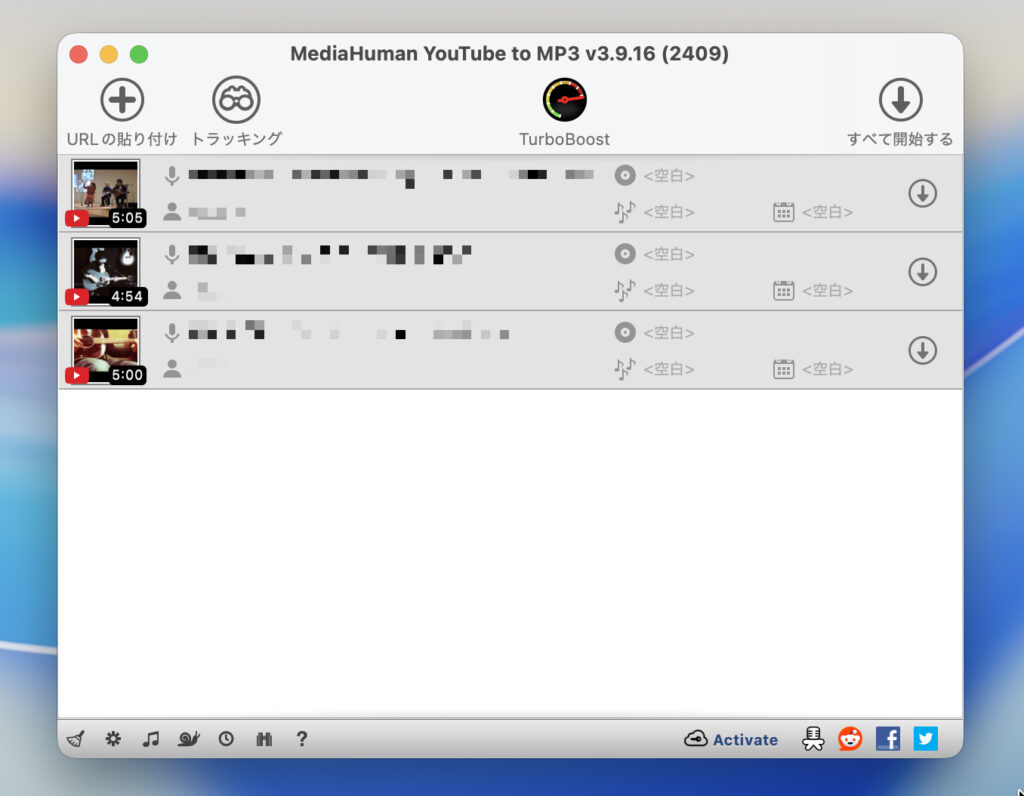Image resolution: width=1024 pixels, height=796 pixels.
Task: Edit album field of first track
Action: point(668,176)
